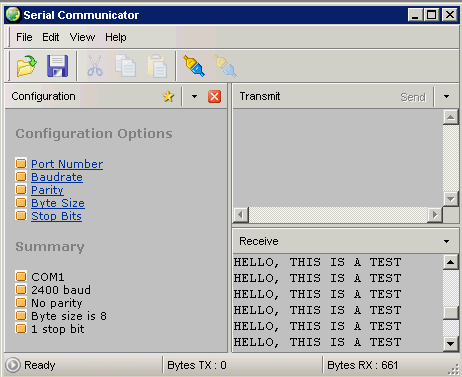Open the Configuration panel dropdown arrow
Screen dimensions: 462x377
coord(194,97)
